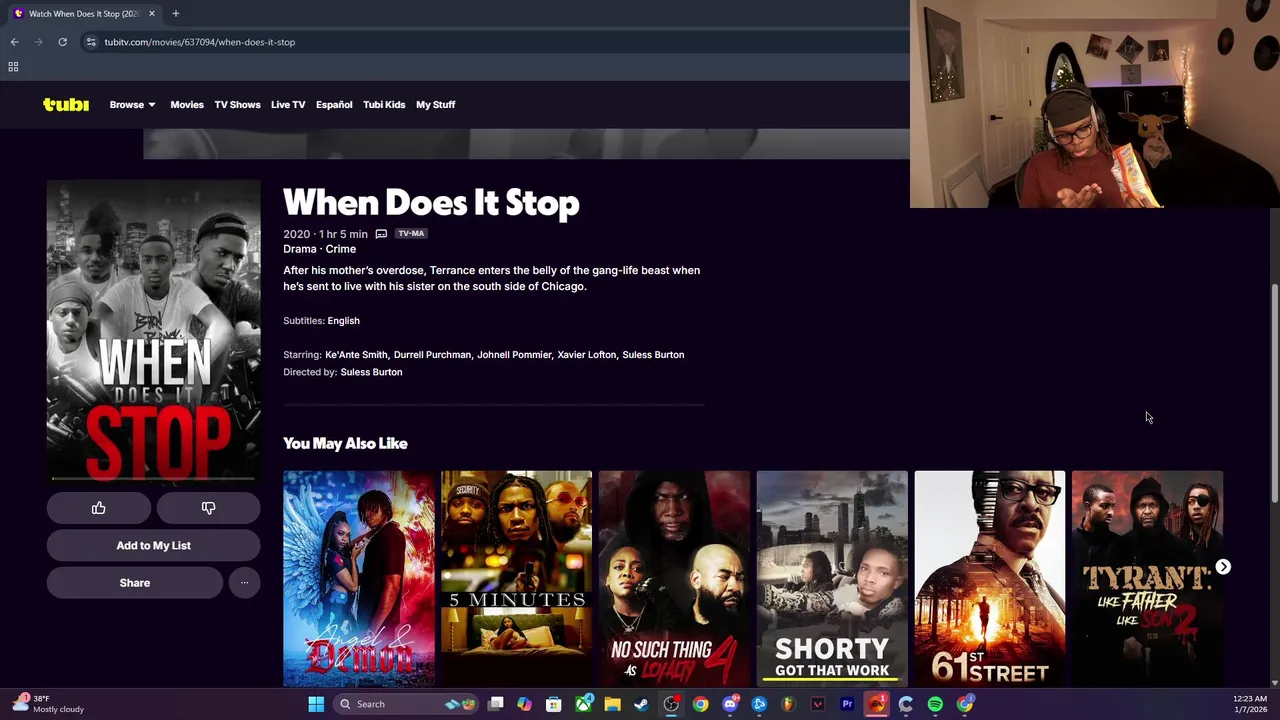View actor Ke'Ante Smith
1280x720 pixels.
pos(356,355)
